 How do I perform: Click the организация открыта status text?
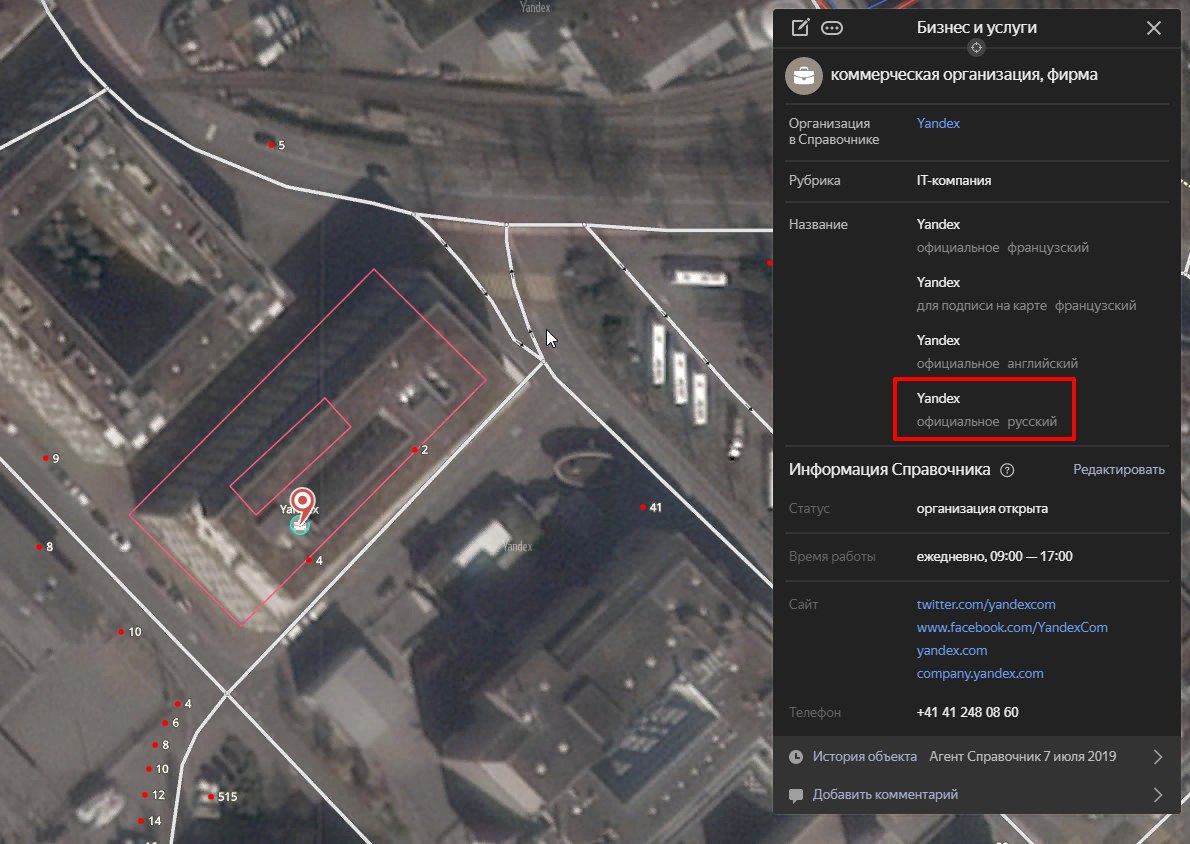[x=982, y=509]
